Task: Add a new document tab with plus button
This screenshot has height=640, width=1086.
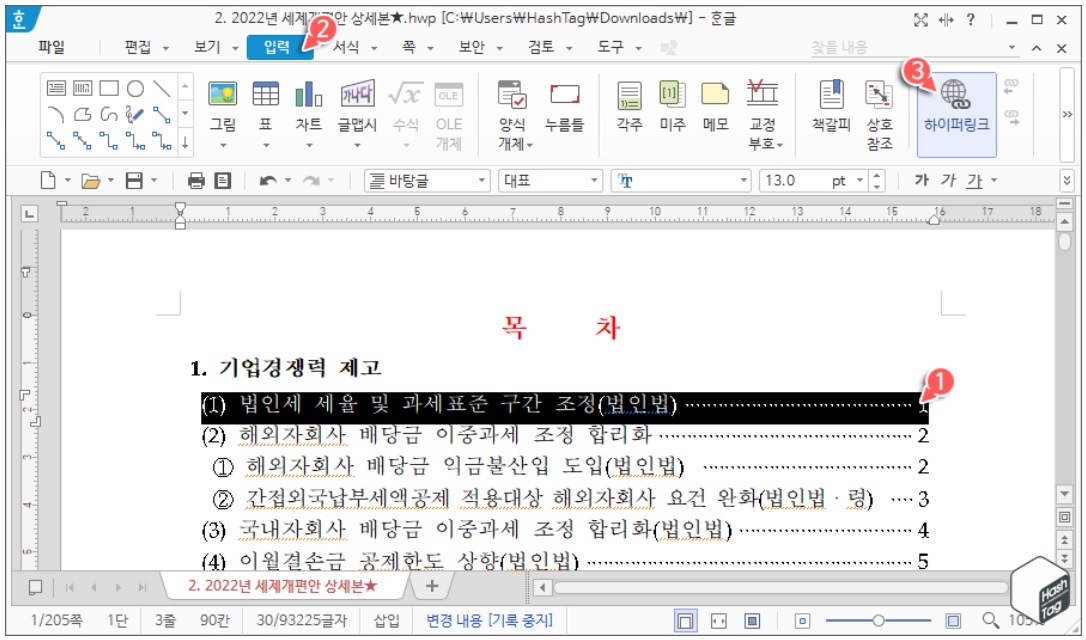Action: [x=431, y=586]
